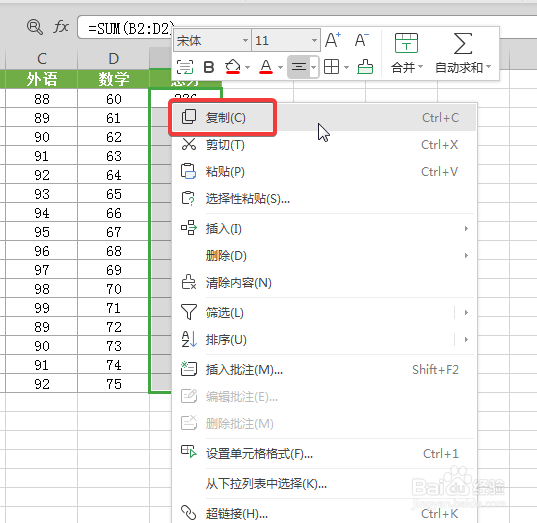Click the AutoSum sigma icon
The height and width of the screenshot is (523, 537).
[463, 43]
